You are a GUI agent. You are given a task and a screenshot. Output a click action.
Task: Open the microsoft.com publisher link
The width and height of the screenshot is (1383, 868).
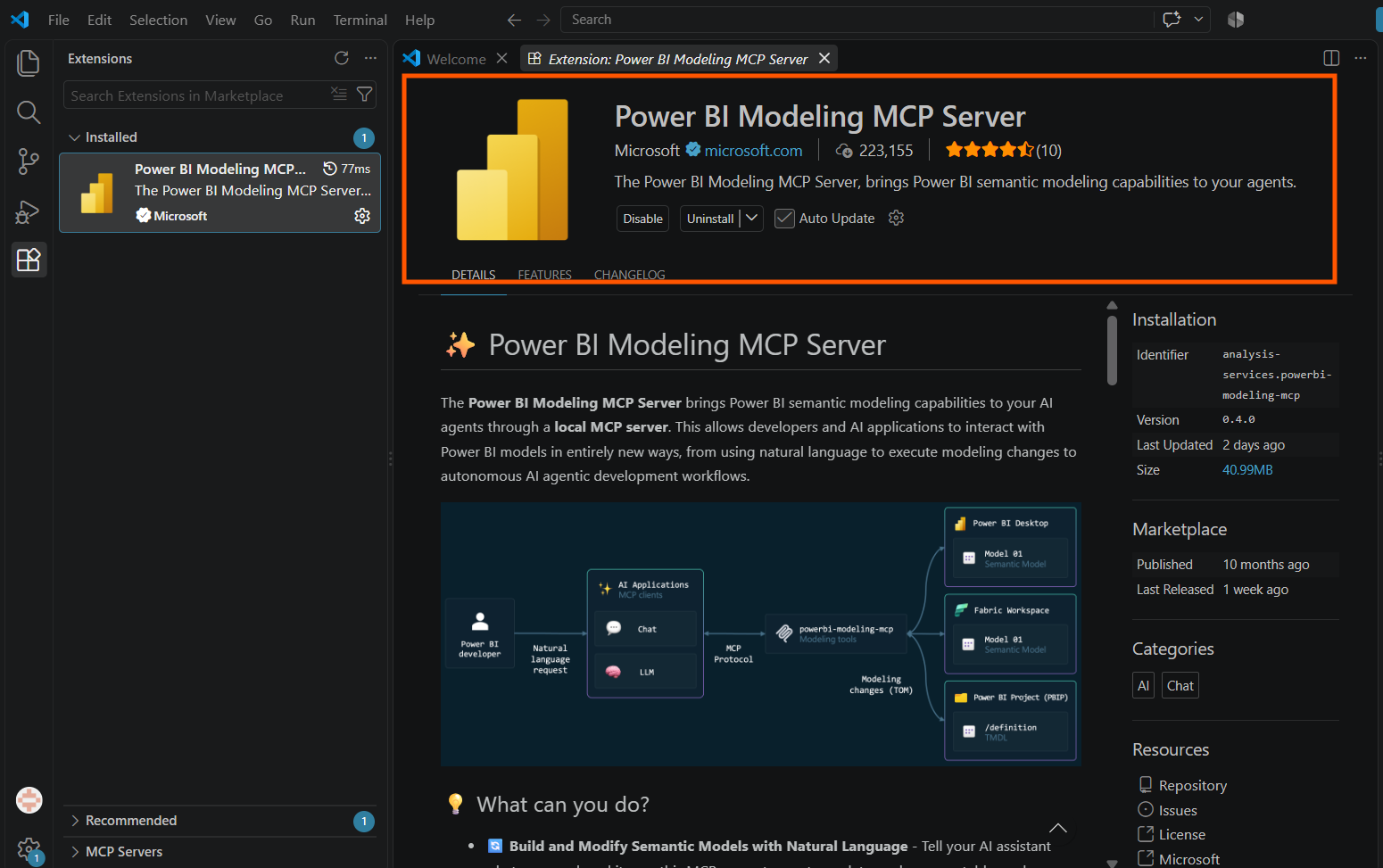[753, 150]
